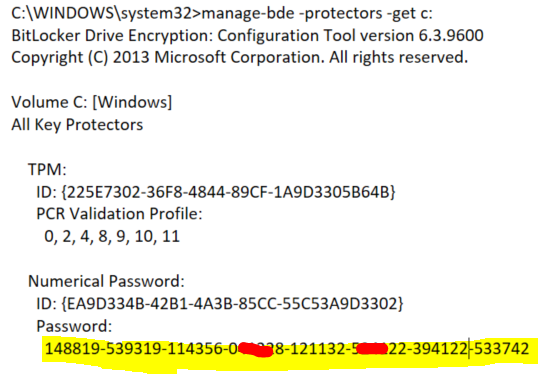The image size is (547, 374).
Task: Click the All Key Protectors heading
Action: pos(77,125)
